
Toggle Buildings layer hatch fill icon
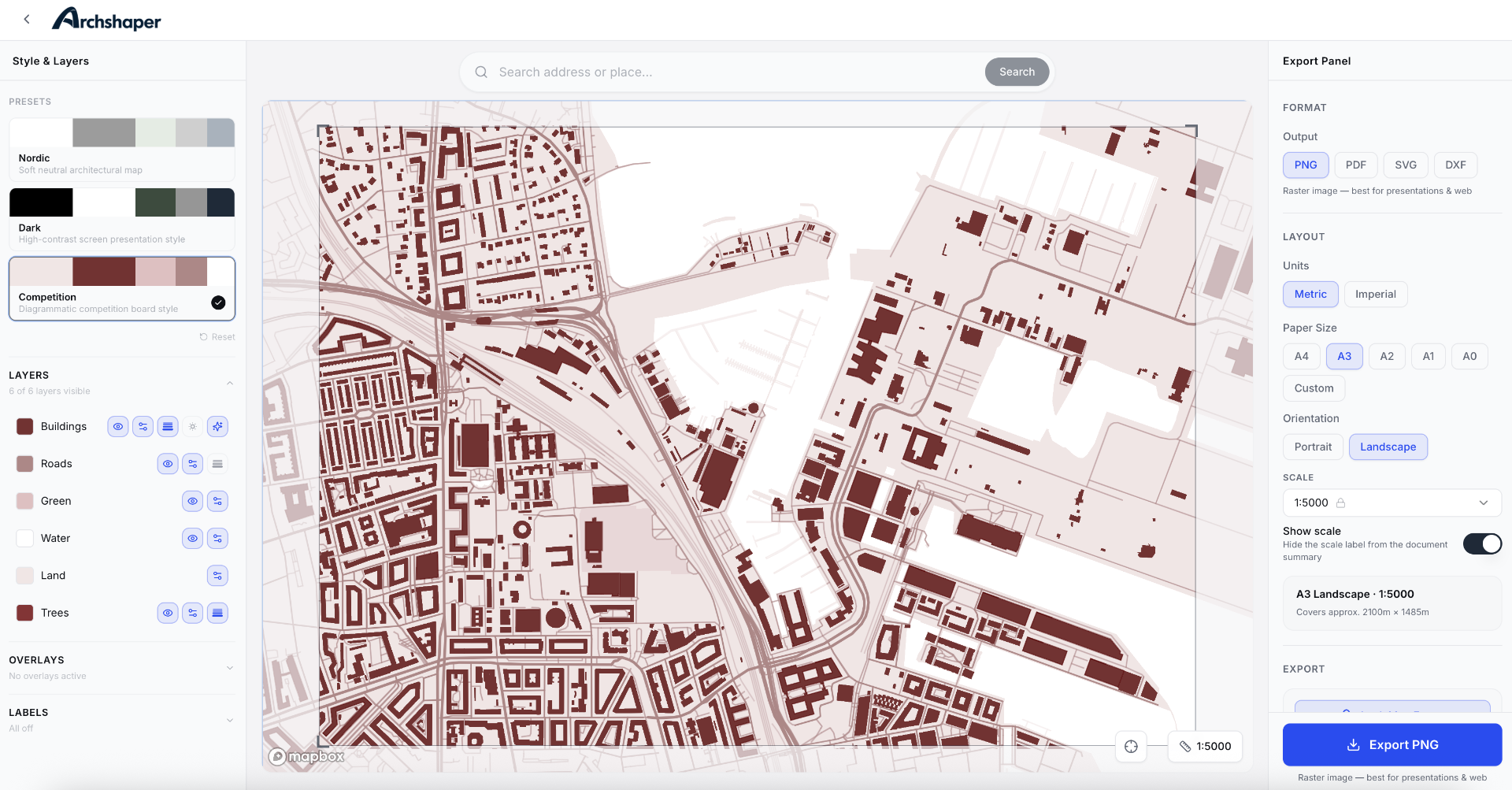pos(168,427)
